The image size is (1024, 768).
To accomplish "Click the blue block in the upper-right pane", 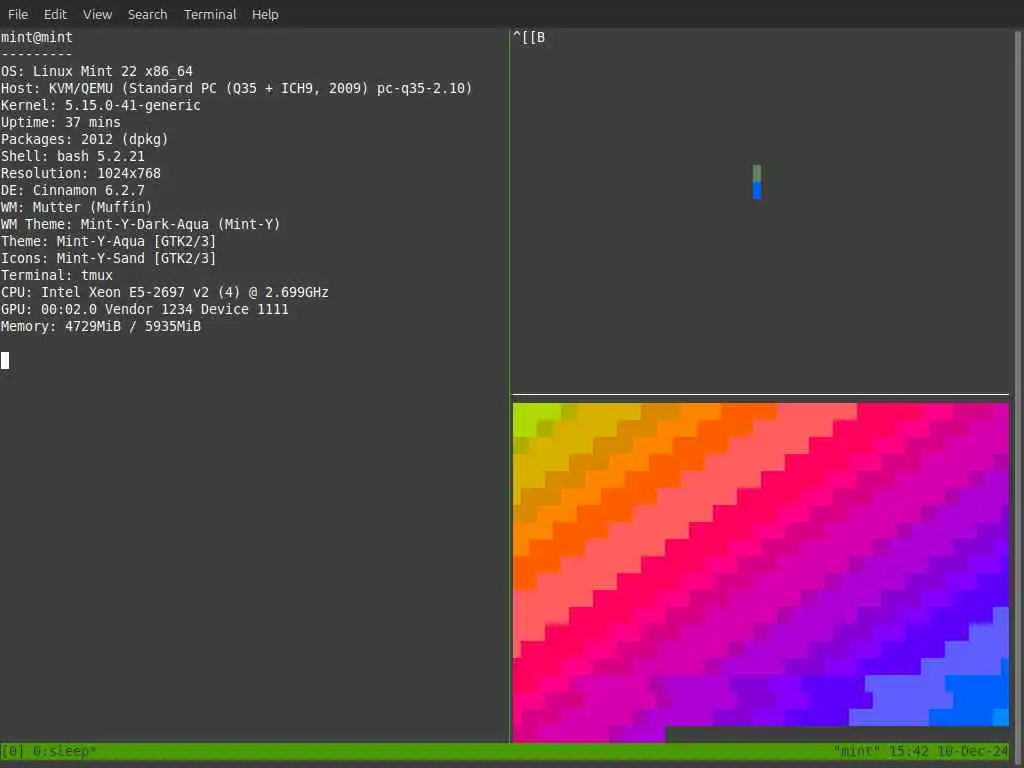I will coord(757,190).
